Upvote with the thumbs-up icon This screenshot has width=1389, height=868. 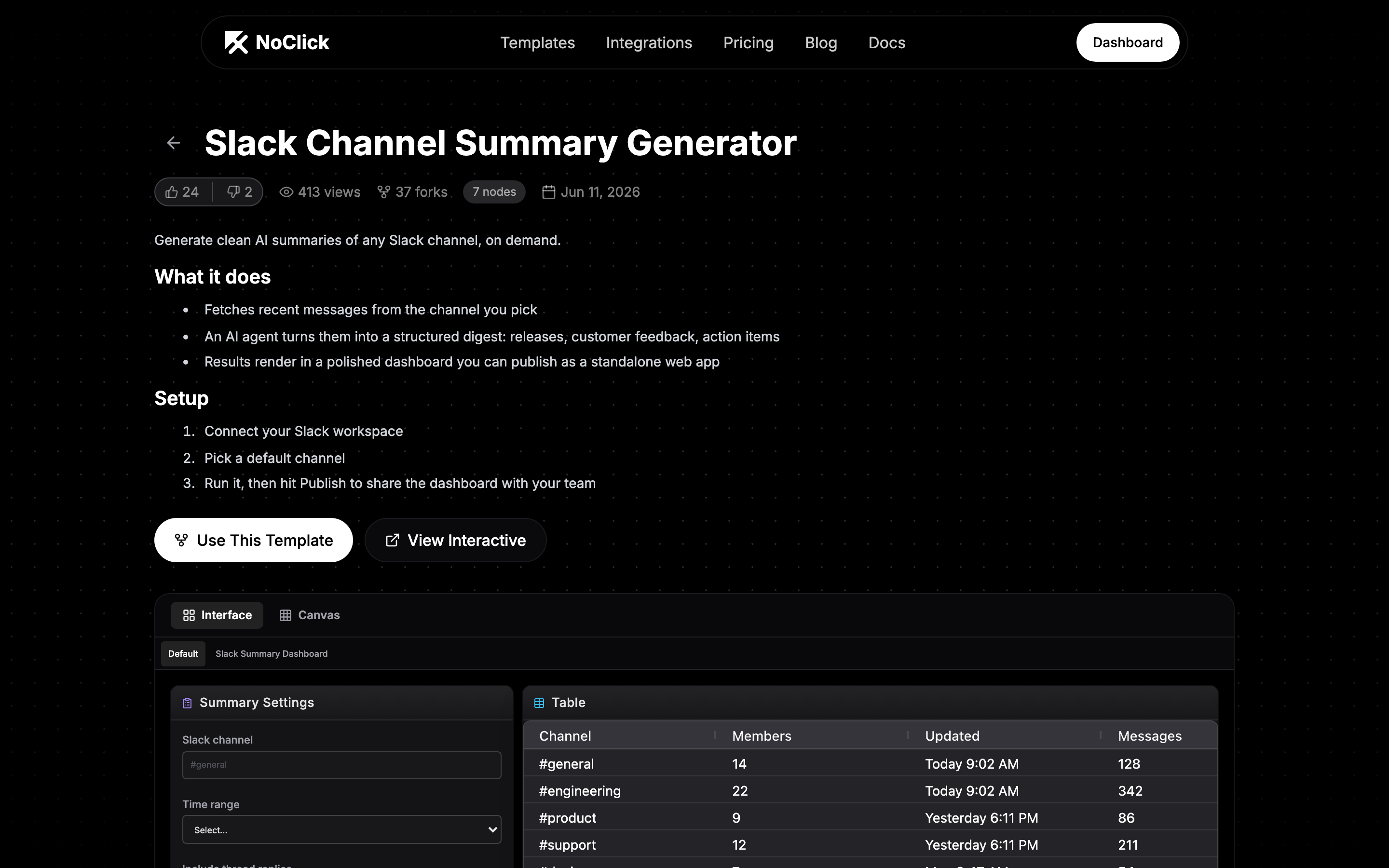tap(172, 192)
